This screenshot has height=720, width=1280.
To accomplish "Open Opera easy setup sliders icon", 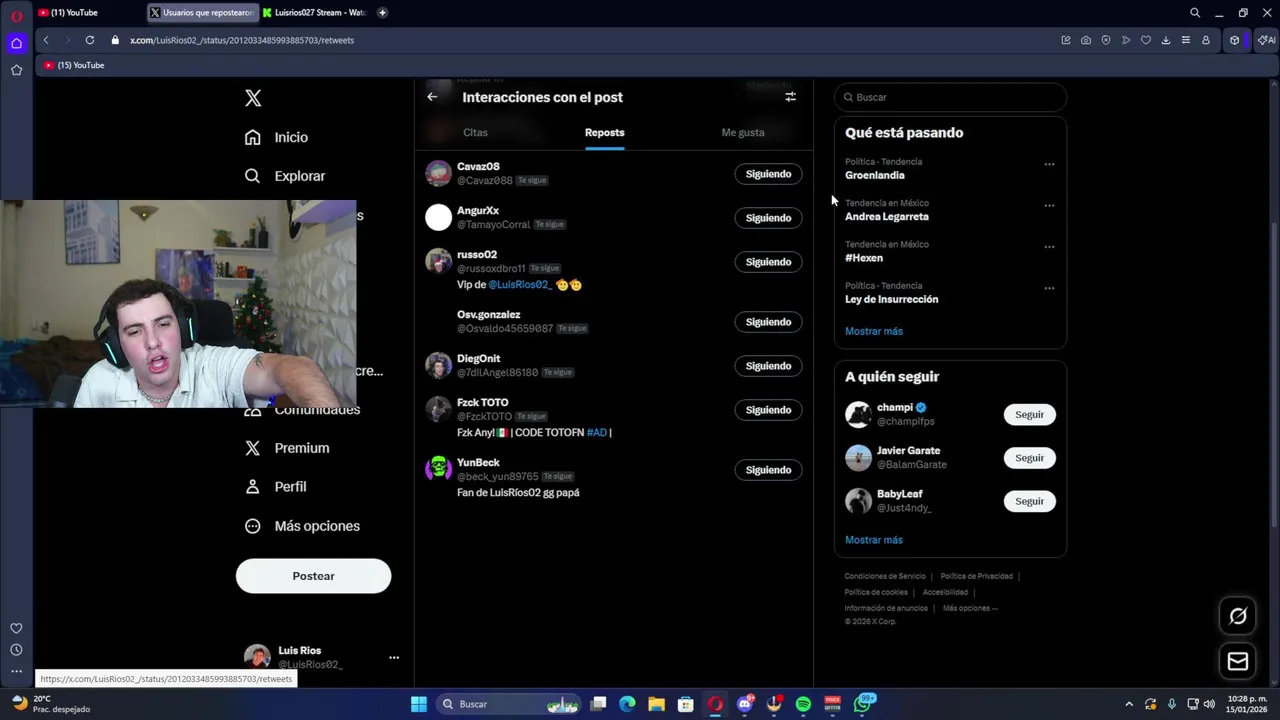I will pyautogui.click(x=1186, y=40).
